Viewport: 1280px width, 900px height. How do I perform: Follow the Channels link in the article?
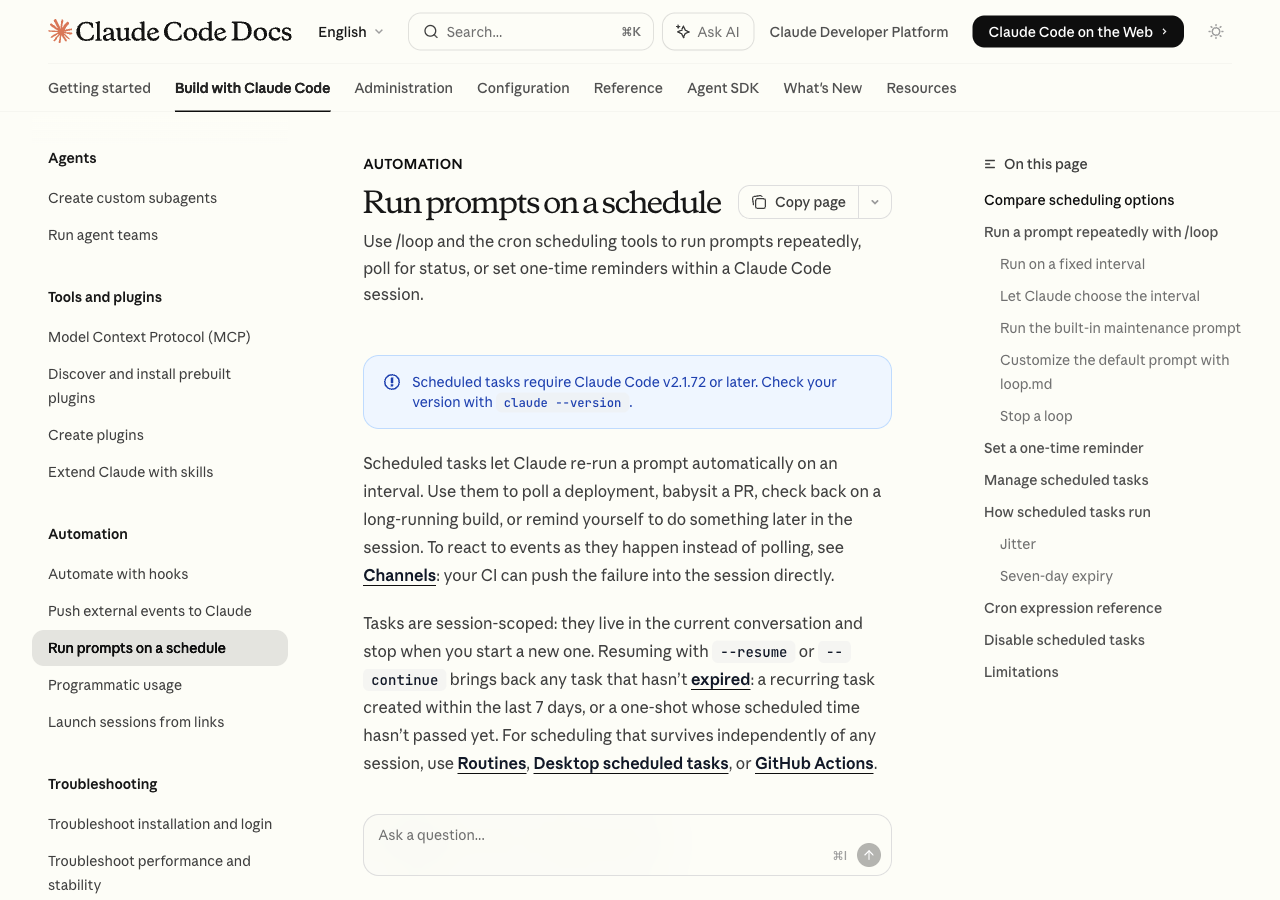[x=400, y=575]
